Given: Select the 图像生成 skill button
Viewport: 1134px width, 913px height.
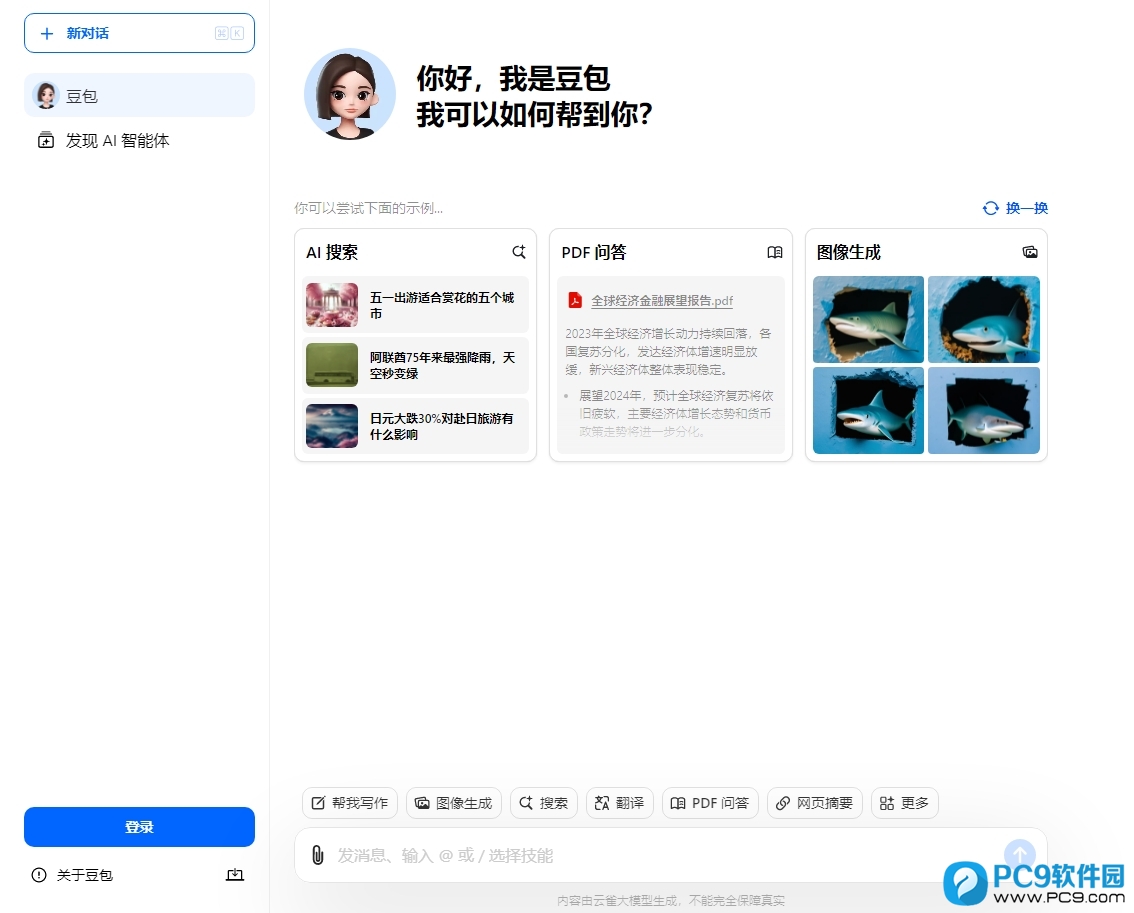Looking at the screenshot, I should 453,803.
